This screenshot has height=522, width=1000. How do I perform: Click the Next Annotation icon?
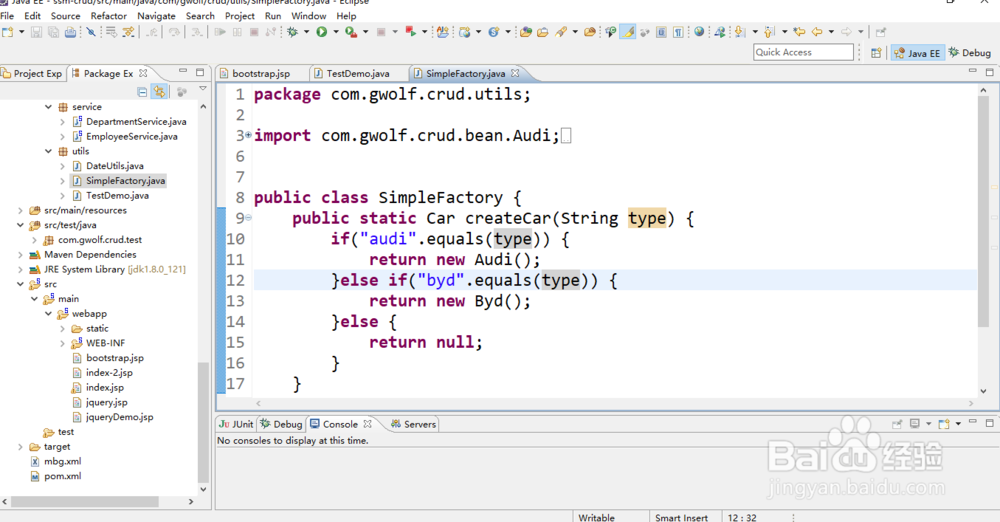[739, 32]
